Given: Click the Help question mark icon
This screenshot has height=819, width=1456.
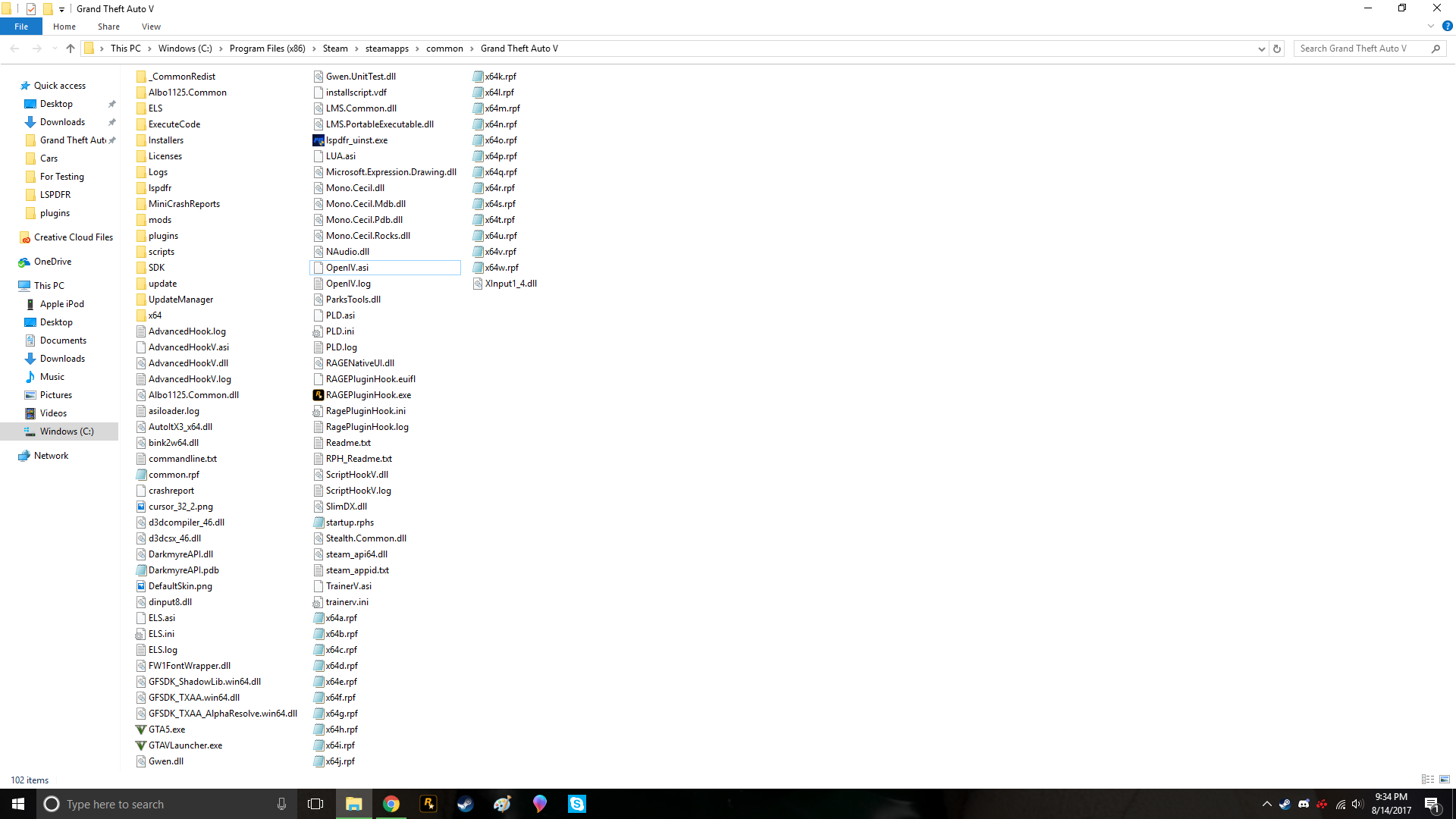Looking at the screenshot, I should click(1447, 26).
